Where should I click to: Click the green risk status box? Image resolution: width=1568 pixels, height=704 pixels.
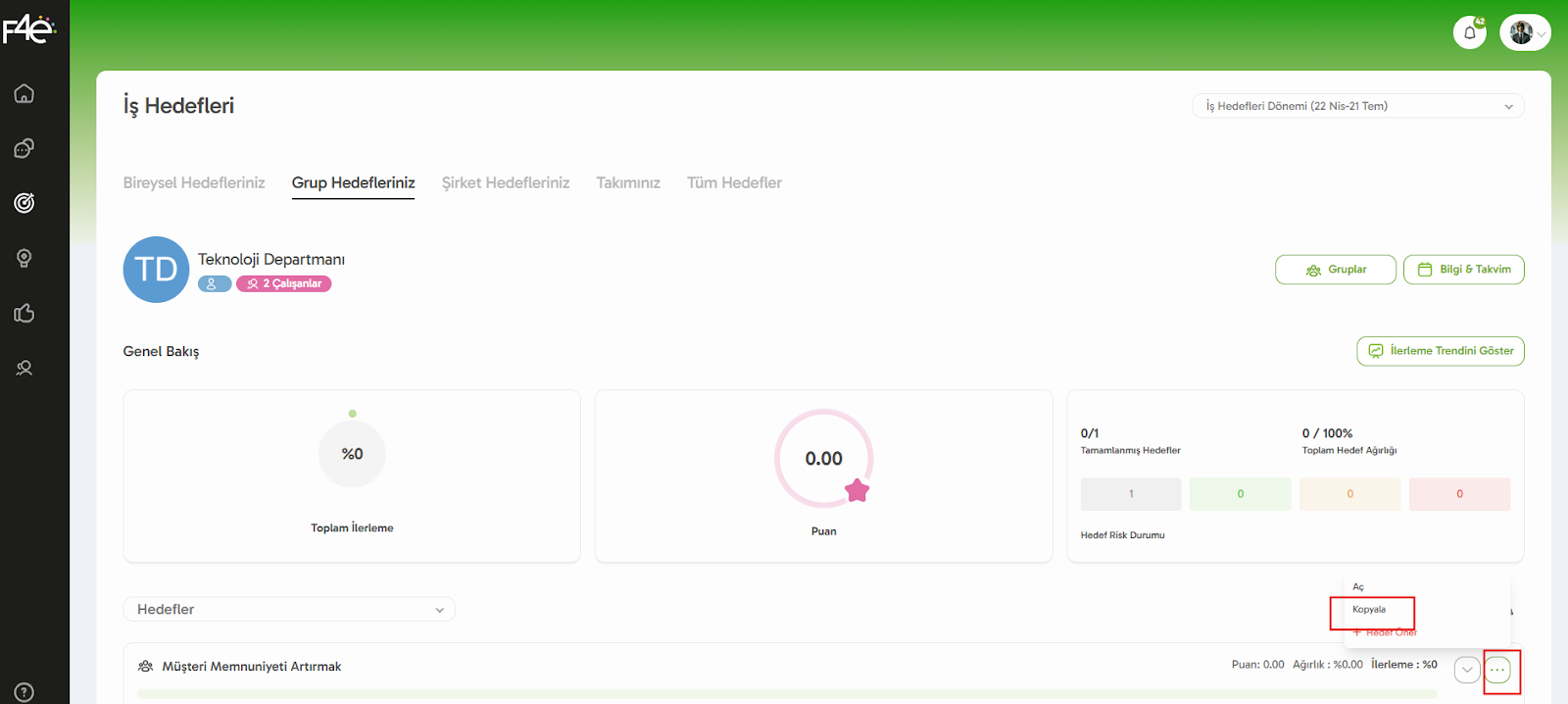point(1240,494)
